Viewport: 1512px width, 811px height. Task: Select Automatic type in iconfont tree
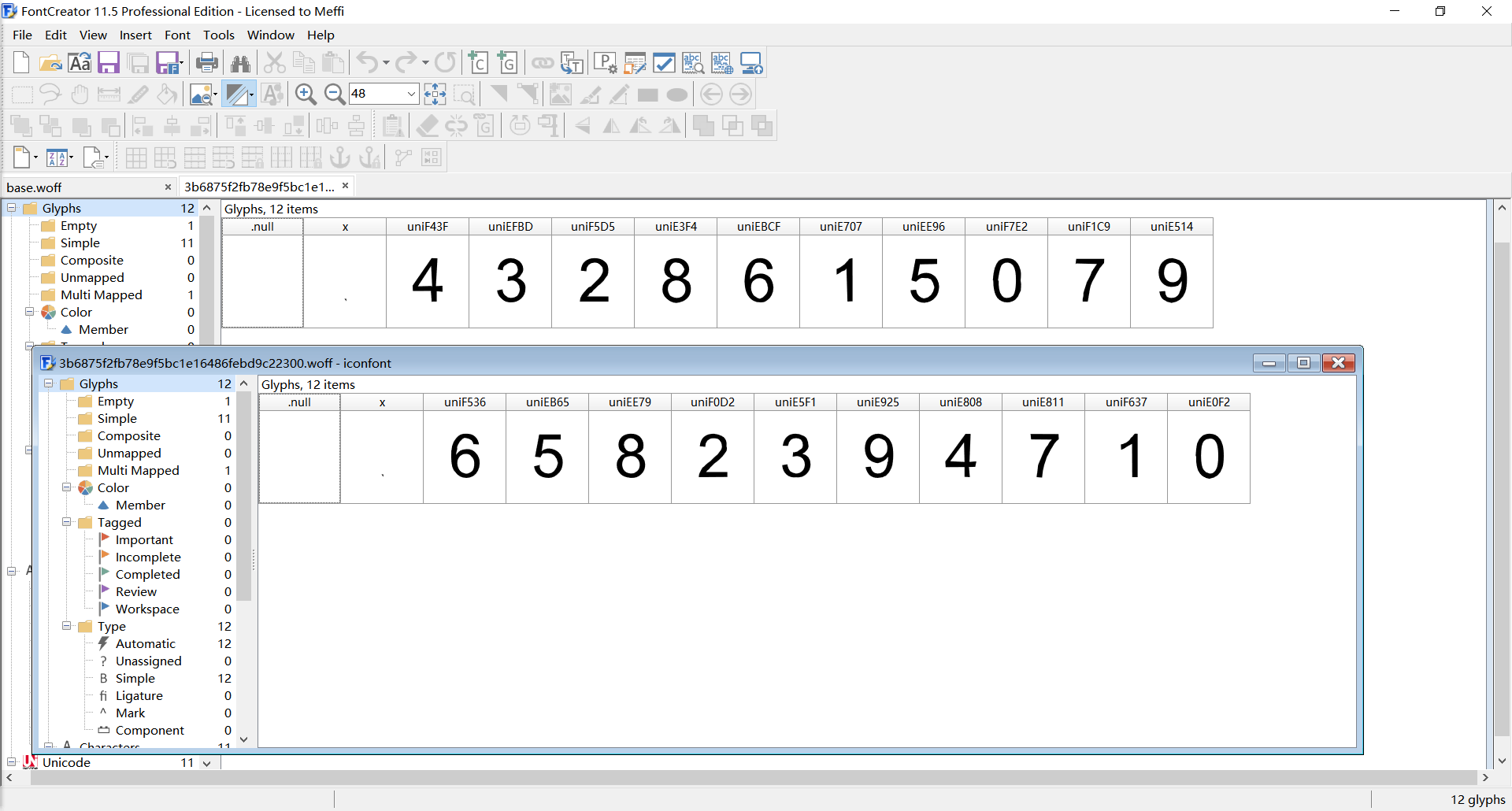click(x=145, y=643)
